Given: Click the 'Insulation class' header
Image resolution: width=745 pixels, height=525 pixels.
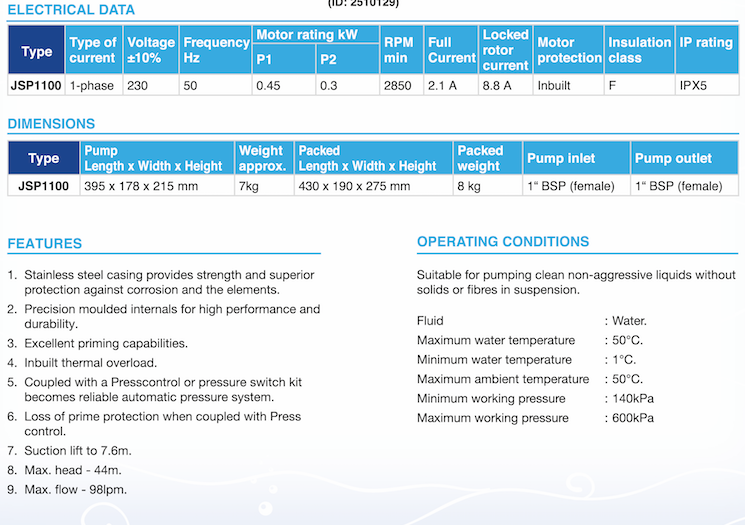Looking at the screenshot, I should point(640,50).
